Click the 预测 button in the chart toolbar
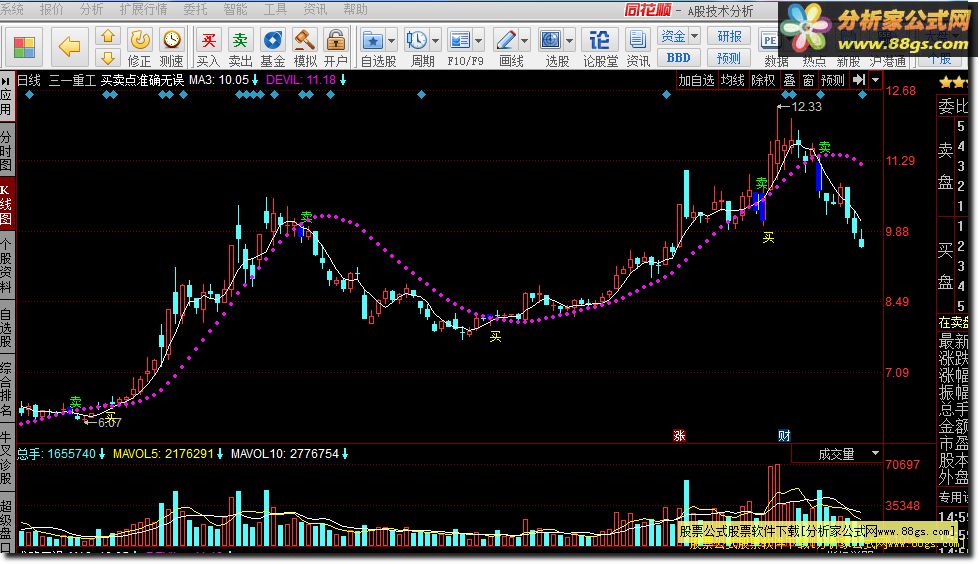Viewport: 980px width, 564px height. tap(832, 80)
